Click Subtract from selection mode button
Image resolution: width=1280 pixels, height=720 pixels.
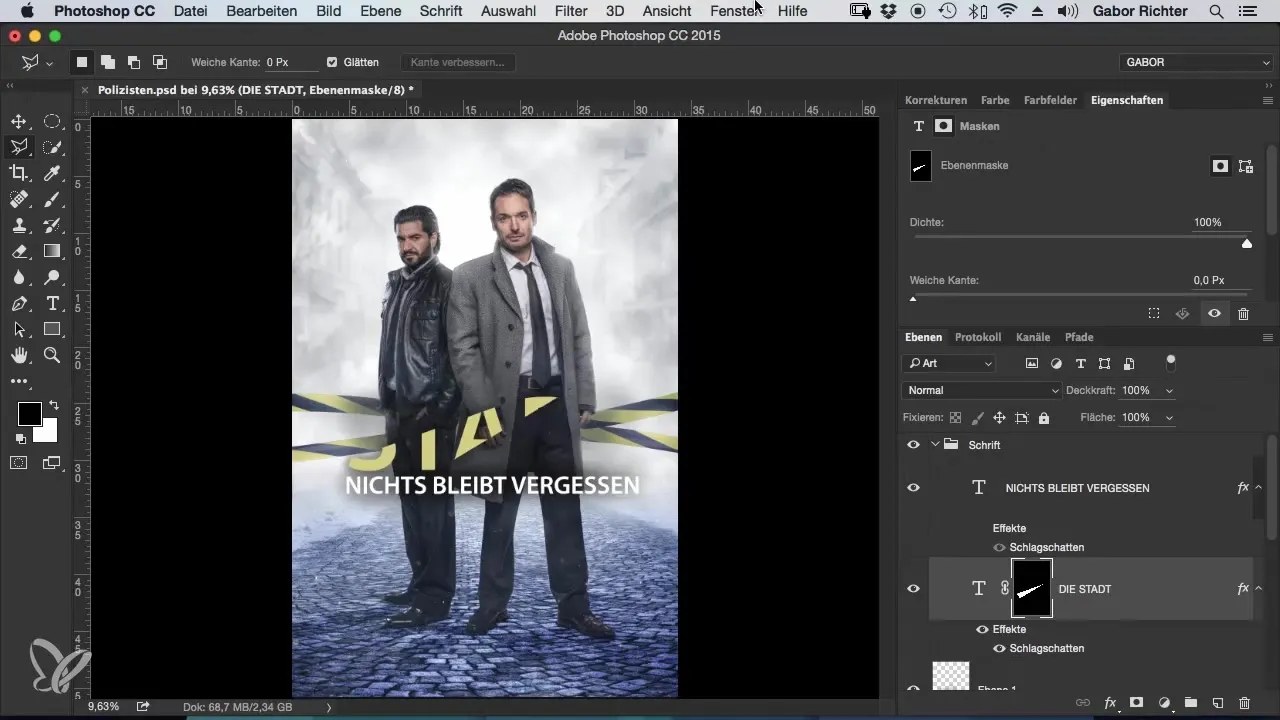(133, 62)
